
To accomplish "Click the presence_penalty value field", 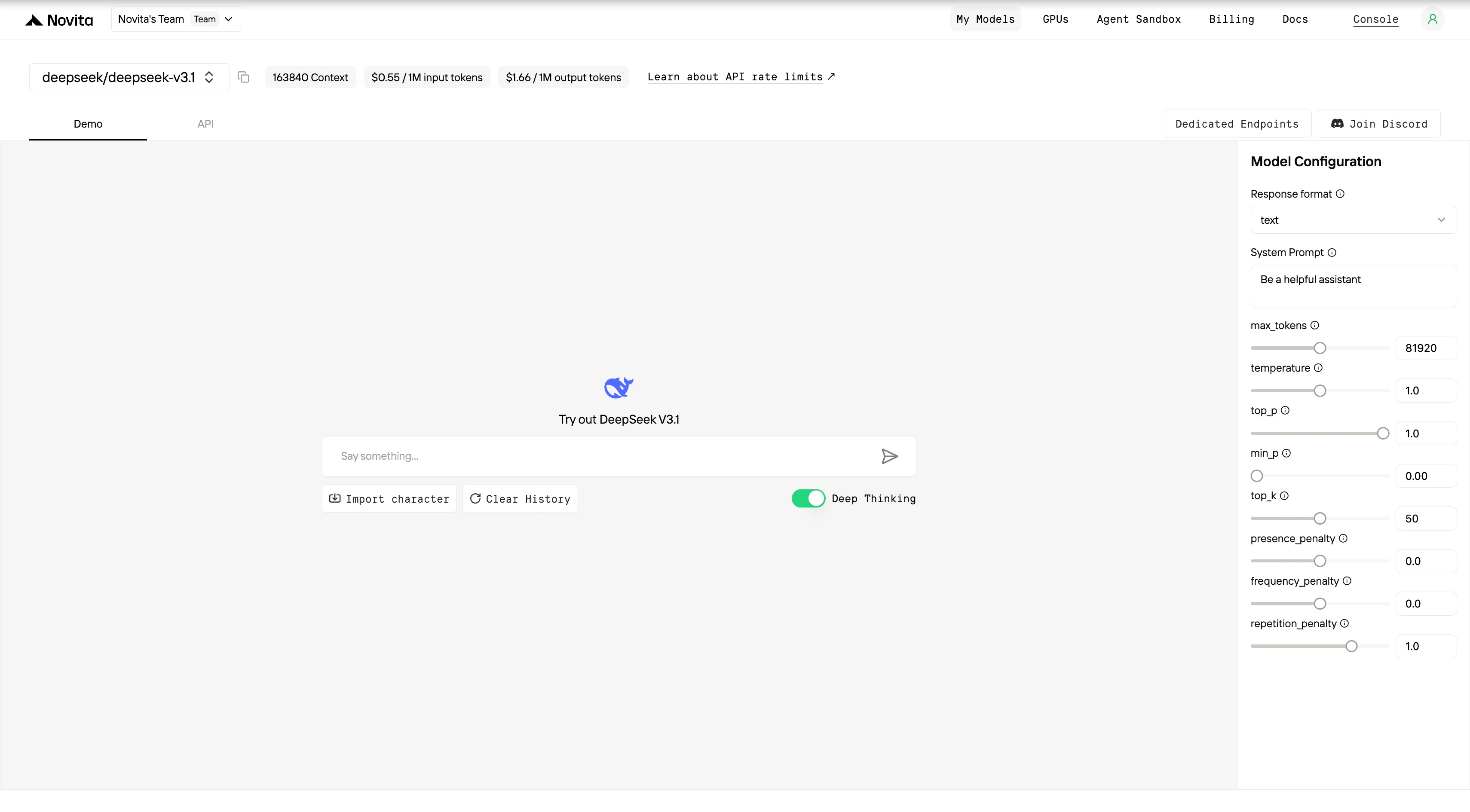I will pyautogui.click(x=1426, y=561).
